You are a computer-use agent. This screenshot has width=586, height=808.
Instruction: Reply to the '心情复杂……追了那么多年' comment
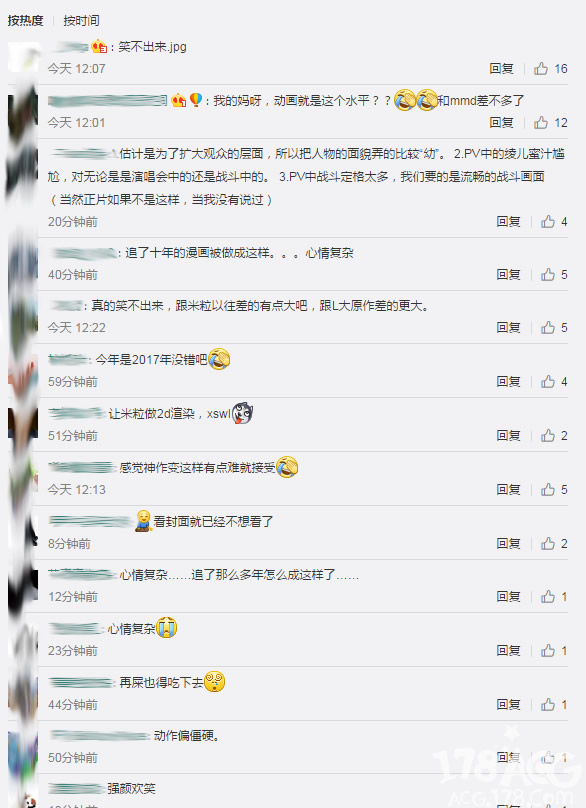pyautogui.click(x=508, y=597)
